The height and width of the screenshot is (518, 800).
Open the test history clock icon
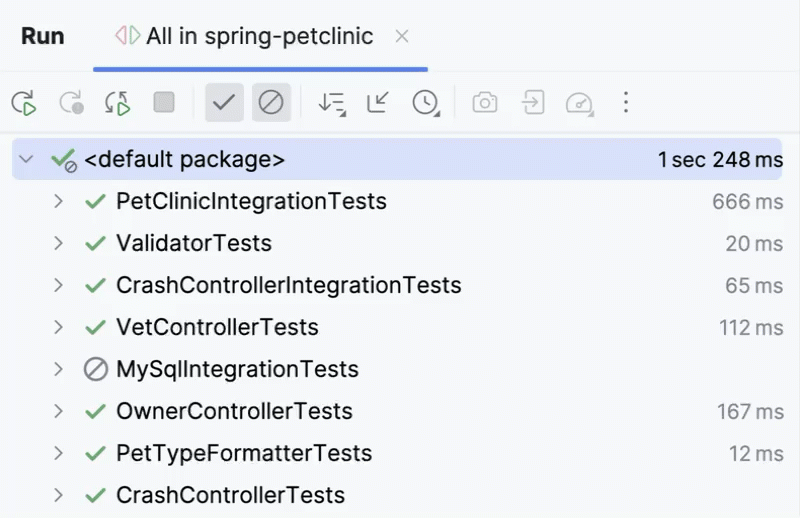(426, 103)
